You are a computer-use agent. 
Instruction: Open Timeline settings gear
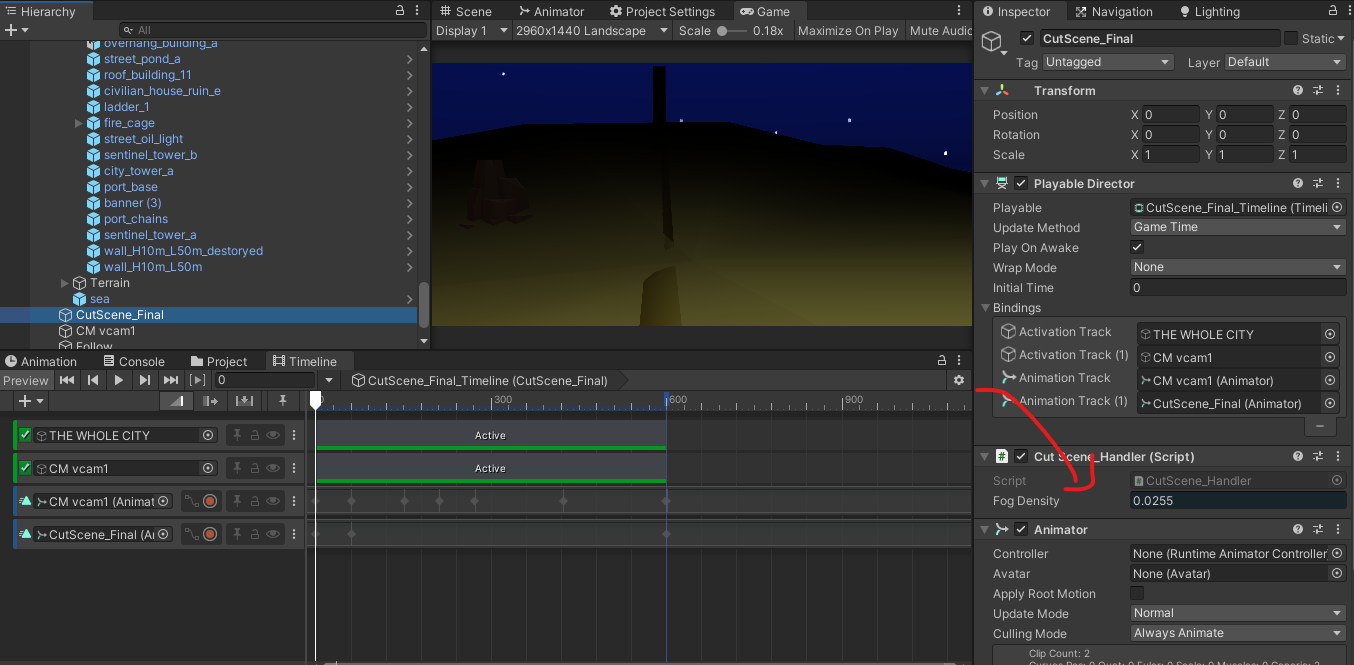click(959, 380)
